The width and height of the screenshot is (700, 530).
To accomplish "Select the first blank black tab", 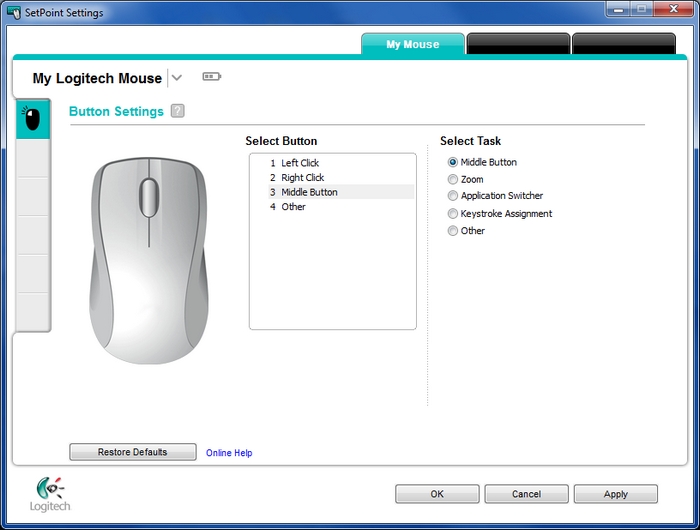I will point(518,44).
